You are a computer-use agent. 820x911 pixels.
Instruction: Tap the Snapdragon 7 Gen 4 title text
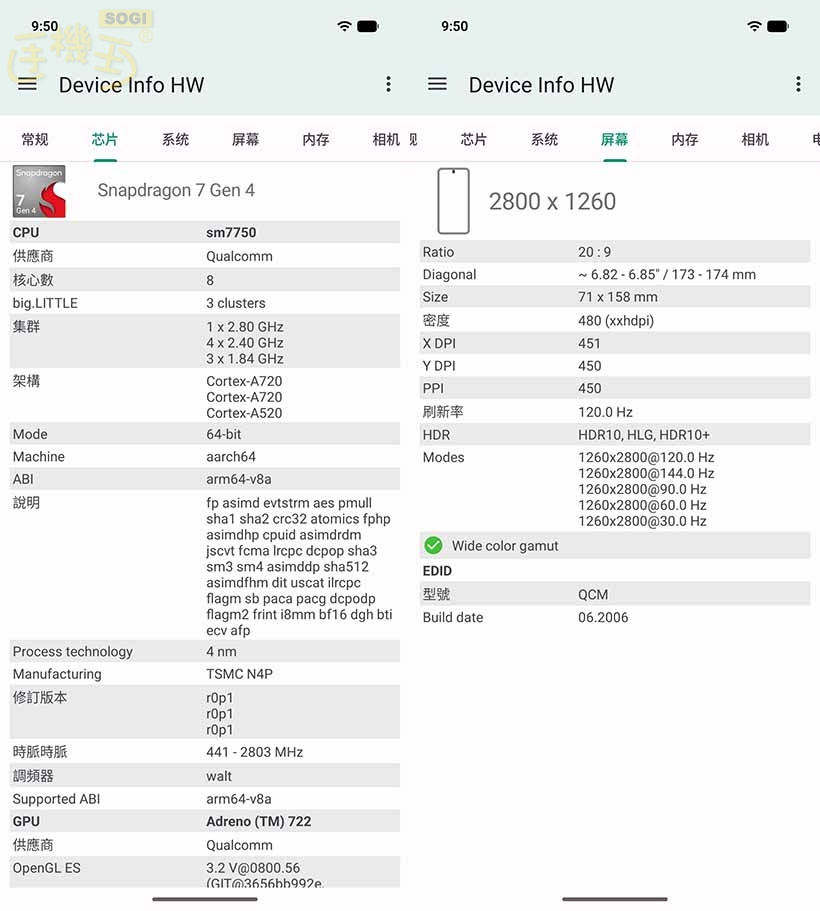coord(176,190)
